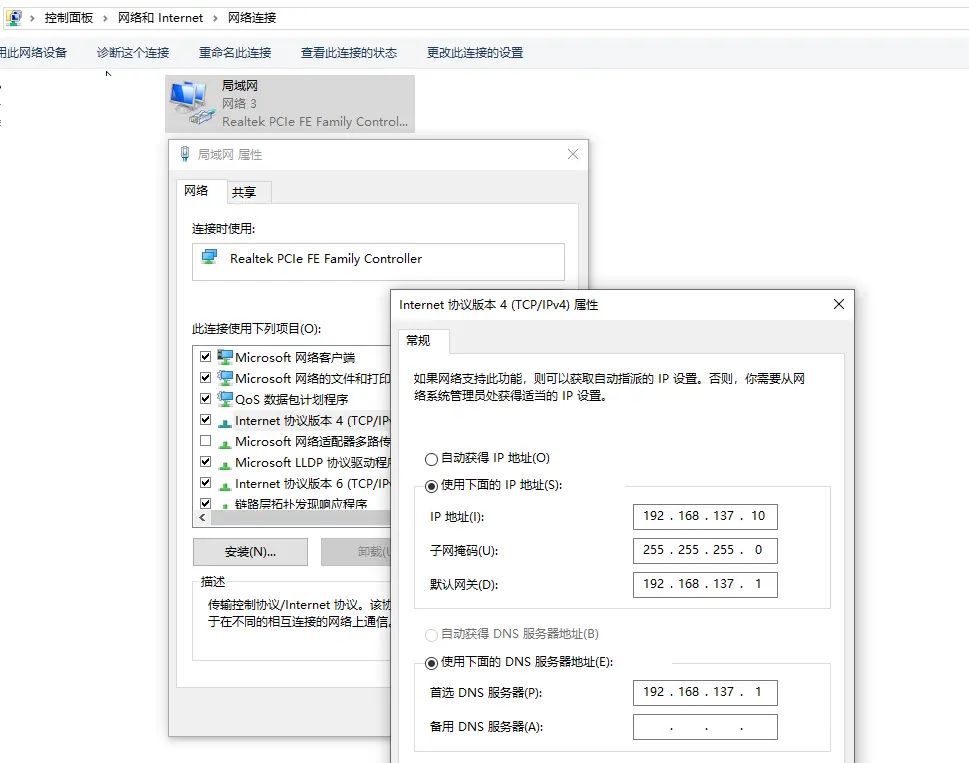This screenshot has height=763, width=969.
Task: Select 自动获得 DNS 服务器地址 radio button
Action: 430,636
